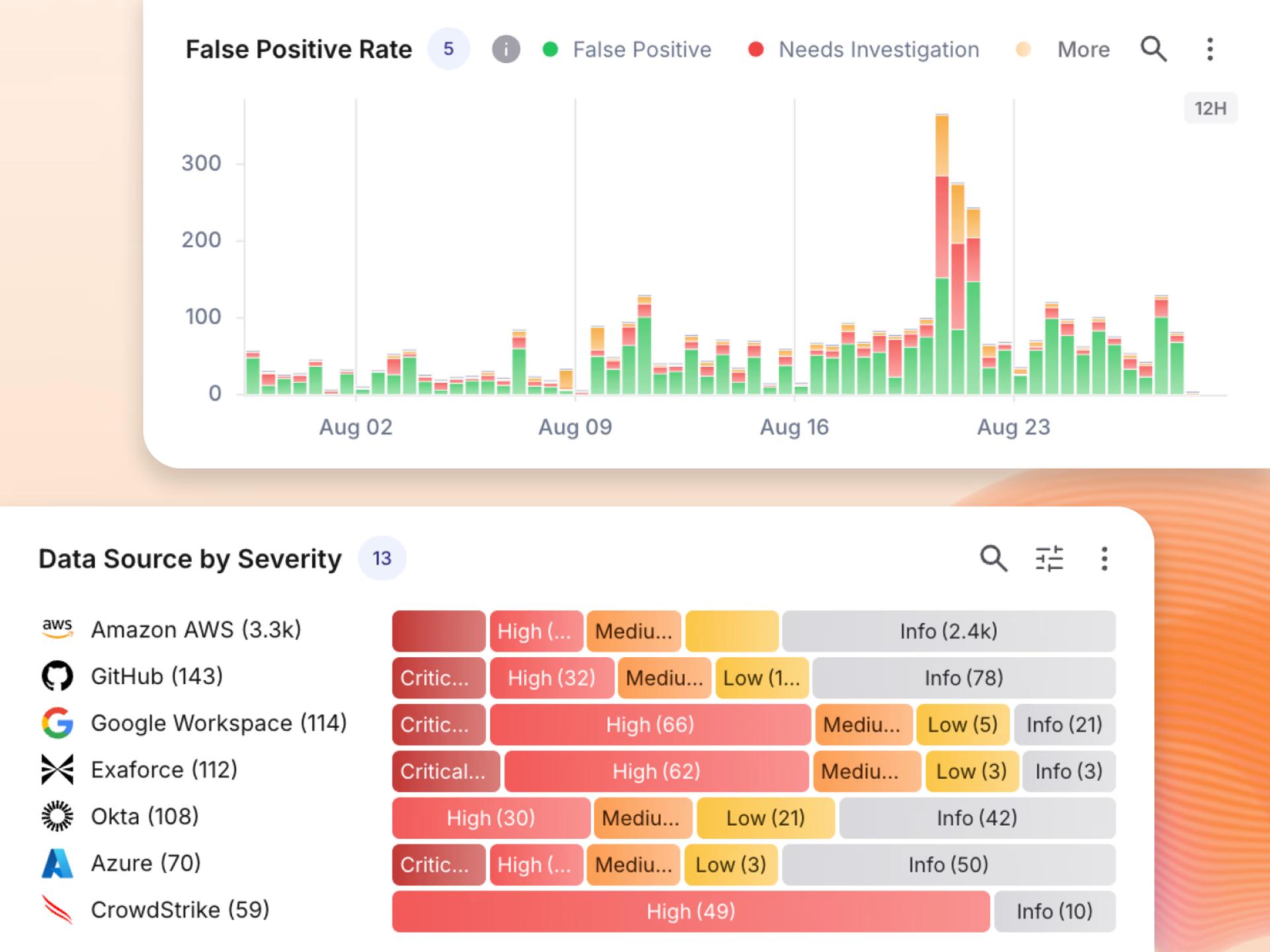
Task: Click Azure Low (3) segment
Action: pyautogui.click(x=732, y=865)
